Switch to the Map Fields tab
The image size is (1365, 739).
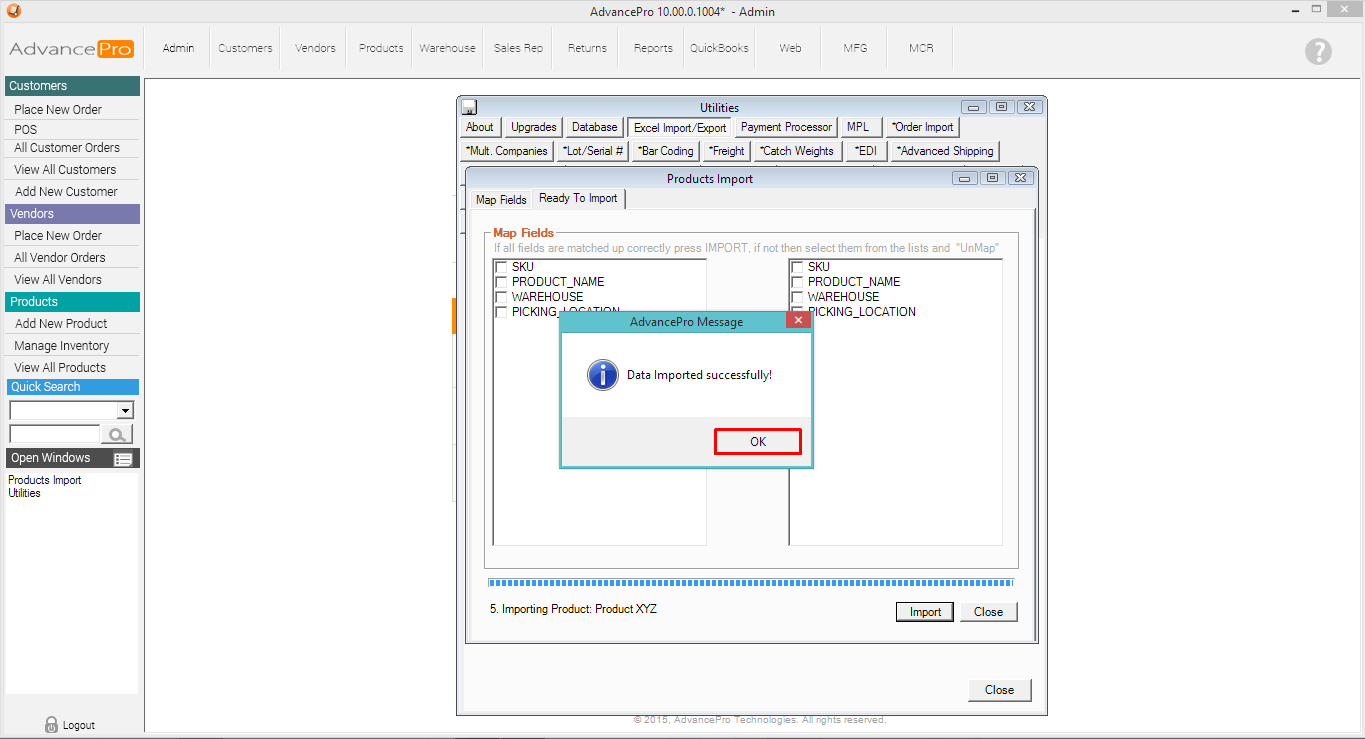[x=501, y=200]
